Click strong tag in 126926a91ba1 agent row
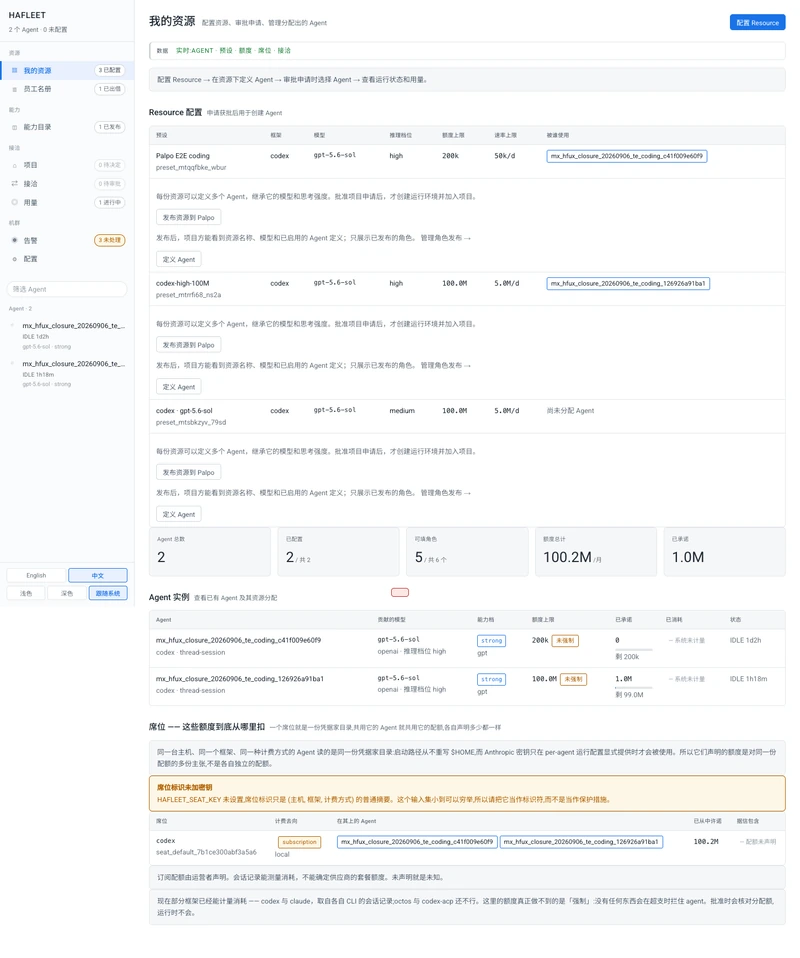This screenshot has width=800, height=958. tap(491, 679)
